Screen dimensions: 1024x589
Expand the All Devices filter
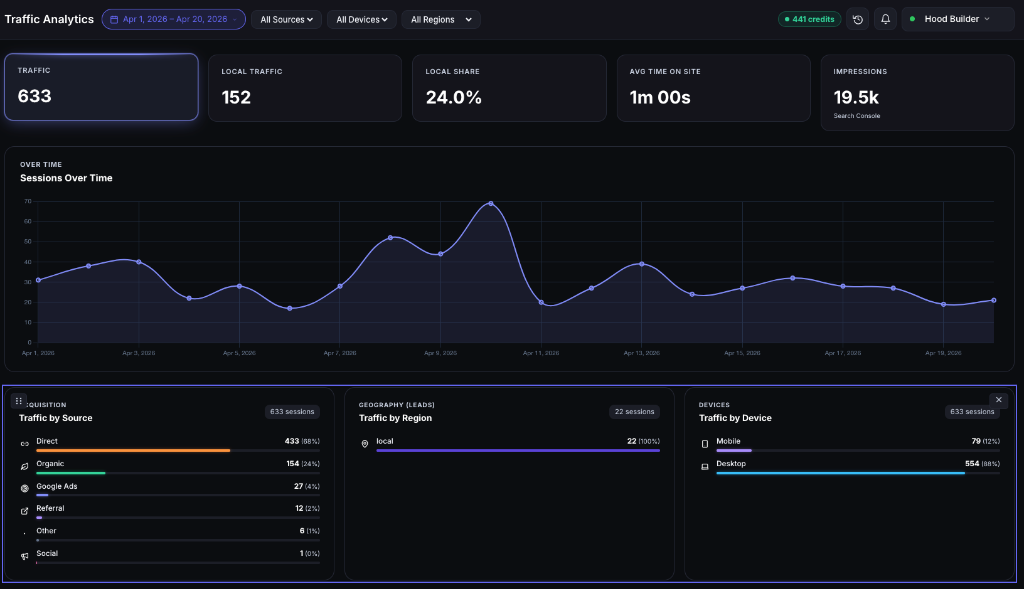360,19
